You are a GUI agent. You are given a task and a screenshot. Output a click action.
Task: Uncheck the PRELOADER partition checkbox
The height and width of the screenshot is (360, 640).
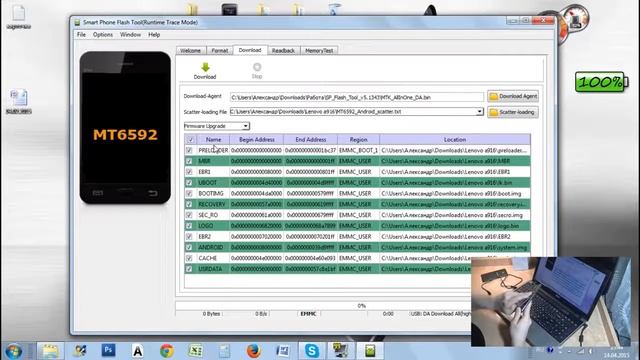pyautogui.click(x=189, y=150)
